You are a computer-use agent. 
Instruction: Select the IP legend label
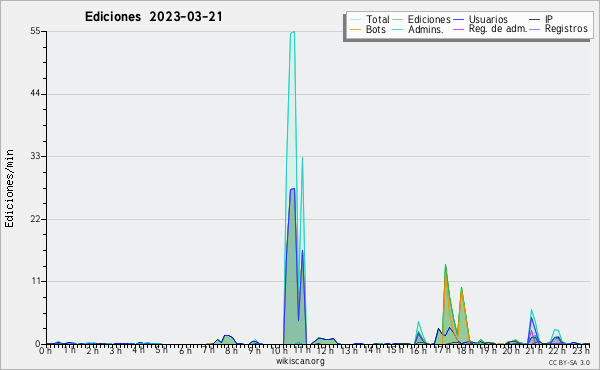coord(549,19)
